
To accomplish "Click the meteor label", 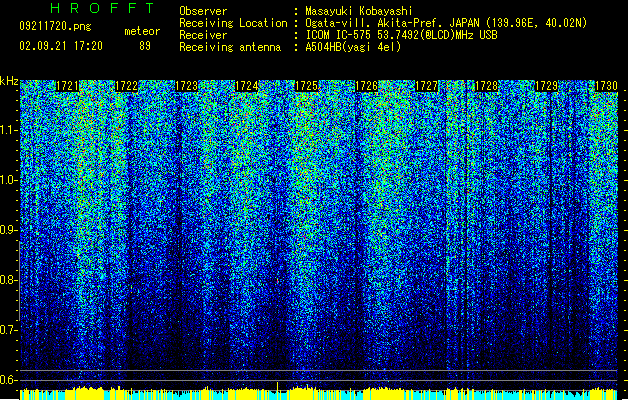I will [x=142, y=31].
